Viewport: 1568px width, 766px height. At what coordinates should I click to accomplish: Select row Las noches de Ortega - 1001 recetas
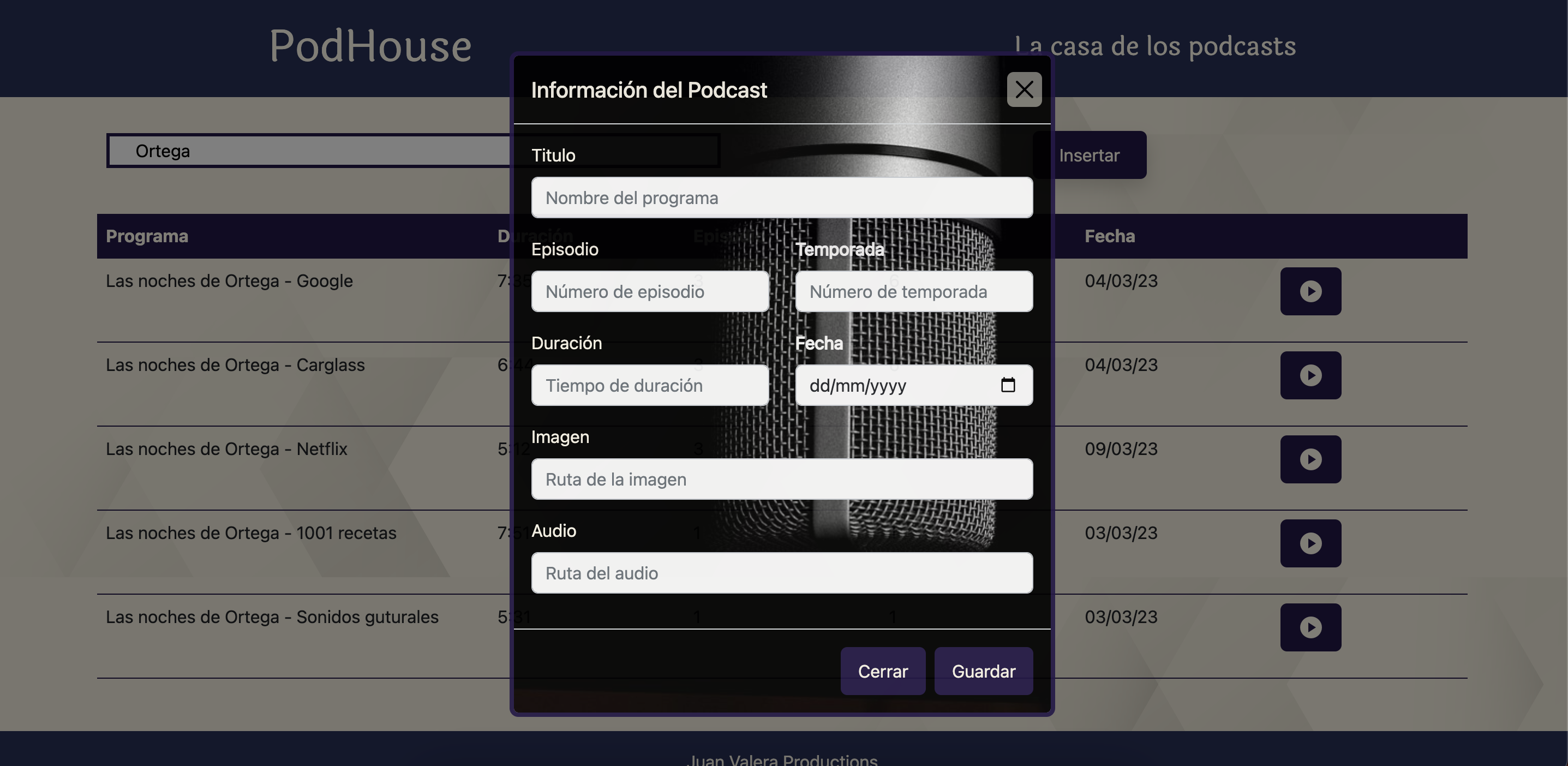click(x=782, y=552)
